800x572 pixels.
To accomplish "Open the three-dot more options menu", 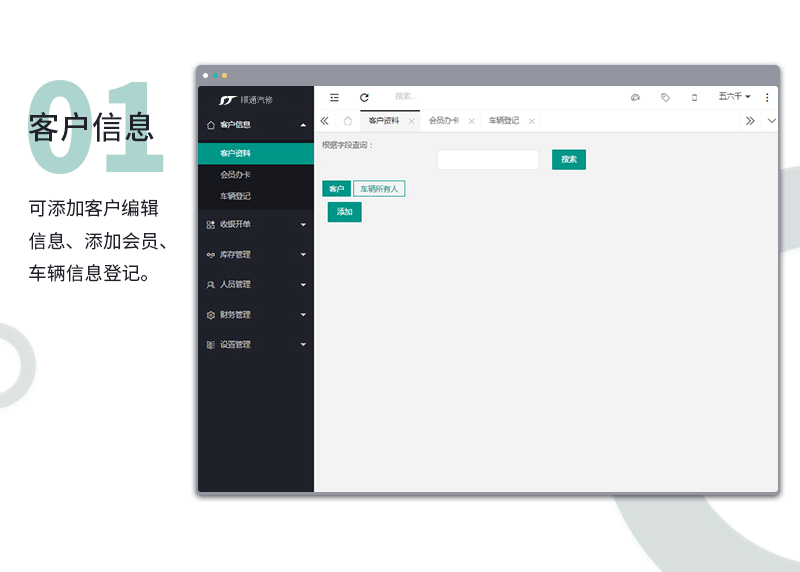I will tap(767, 97).
